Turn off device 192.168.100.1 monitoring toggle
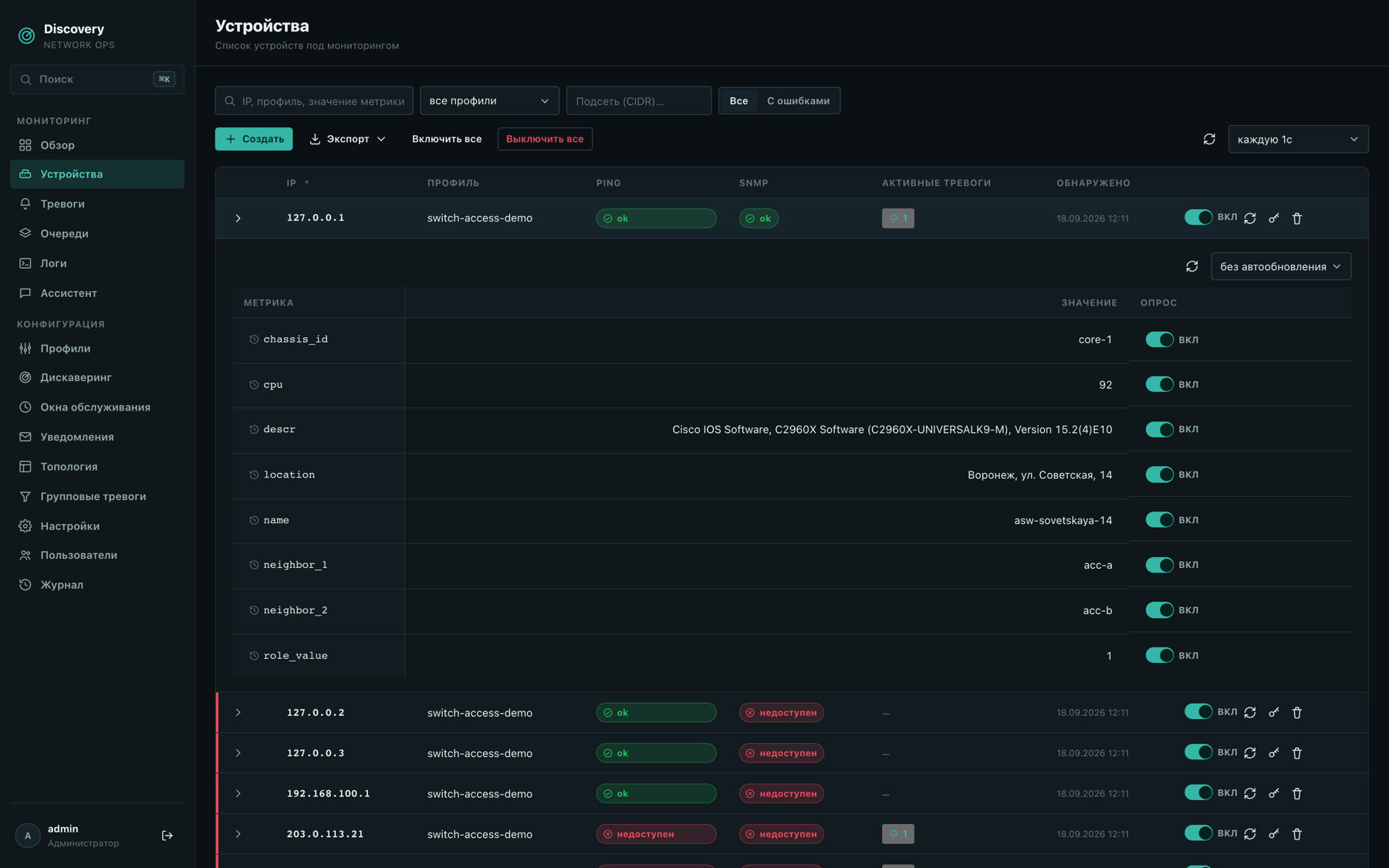 1198,793
